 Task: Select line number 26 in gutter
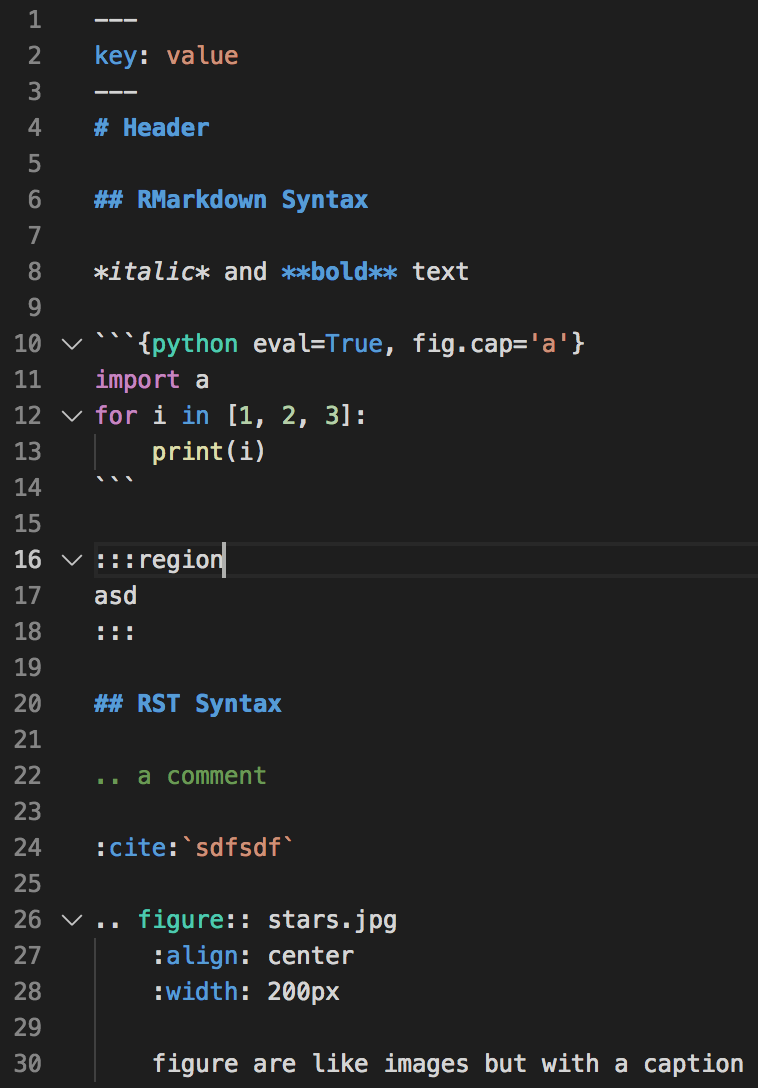click(x=28, y=921)
